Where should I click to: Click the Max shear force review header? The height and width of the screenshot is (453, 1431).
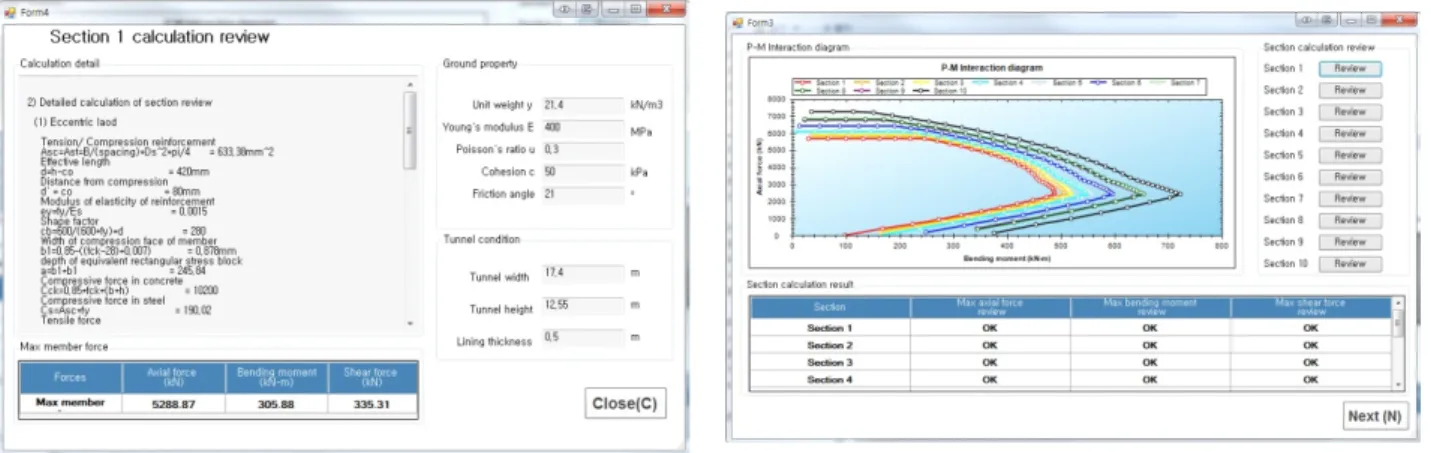tap(1311, 307)
